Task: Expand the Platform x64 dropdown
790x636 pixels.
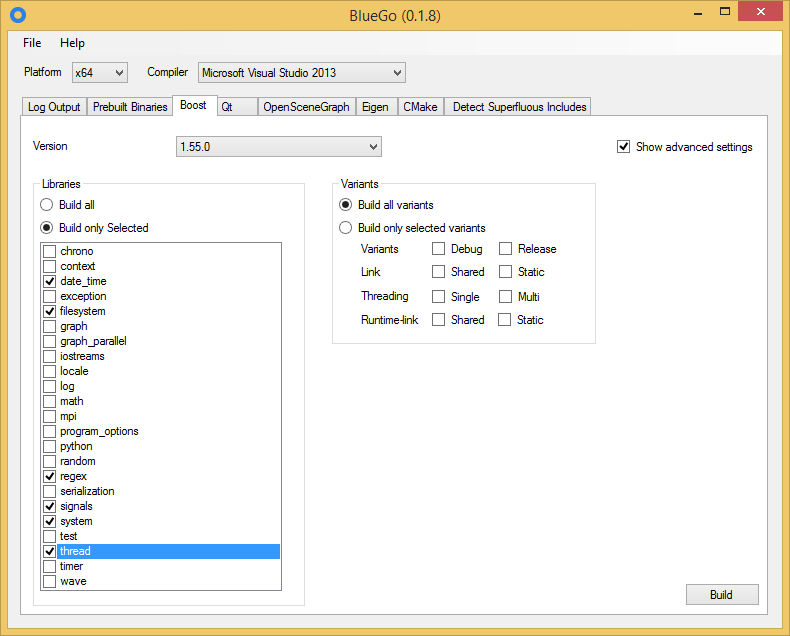Action: [x=100, y=73]
